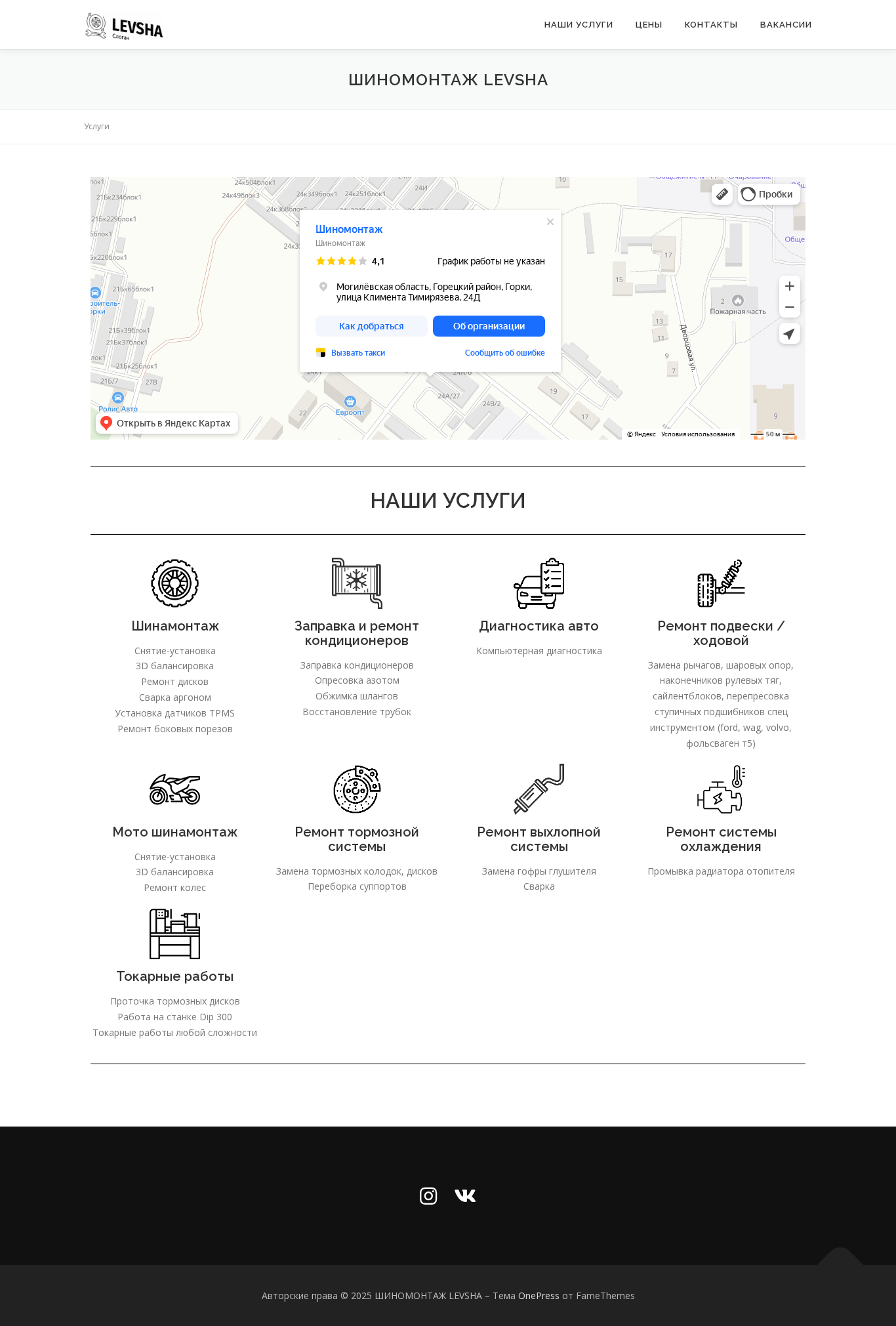Screen dimensions: 896x1326
Task: Click the НАШИ УСЛУГИ section title
Action: coord(448,501)
